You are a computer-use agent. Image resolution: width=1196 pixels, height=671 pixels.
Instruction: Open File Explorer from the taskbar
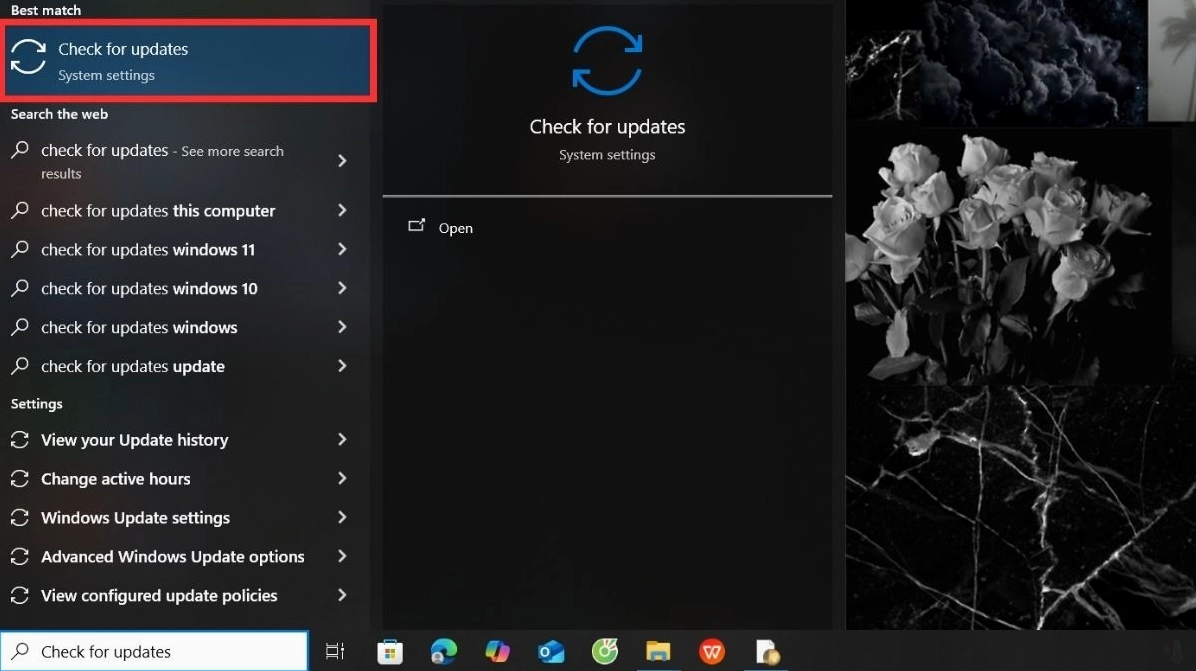[x=658, y=652]
